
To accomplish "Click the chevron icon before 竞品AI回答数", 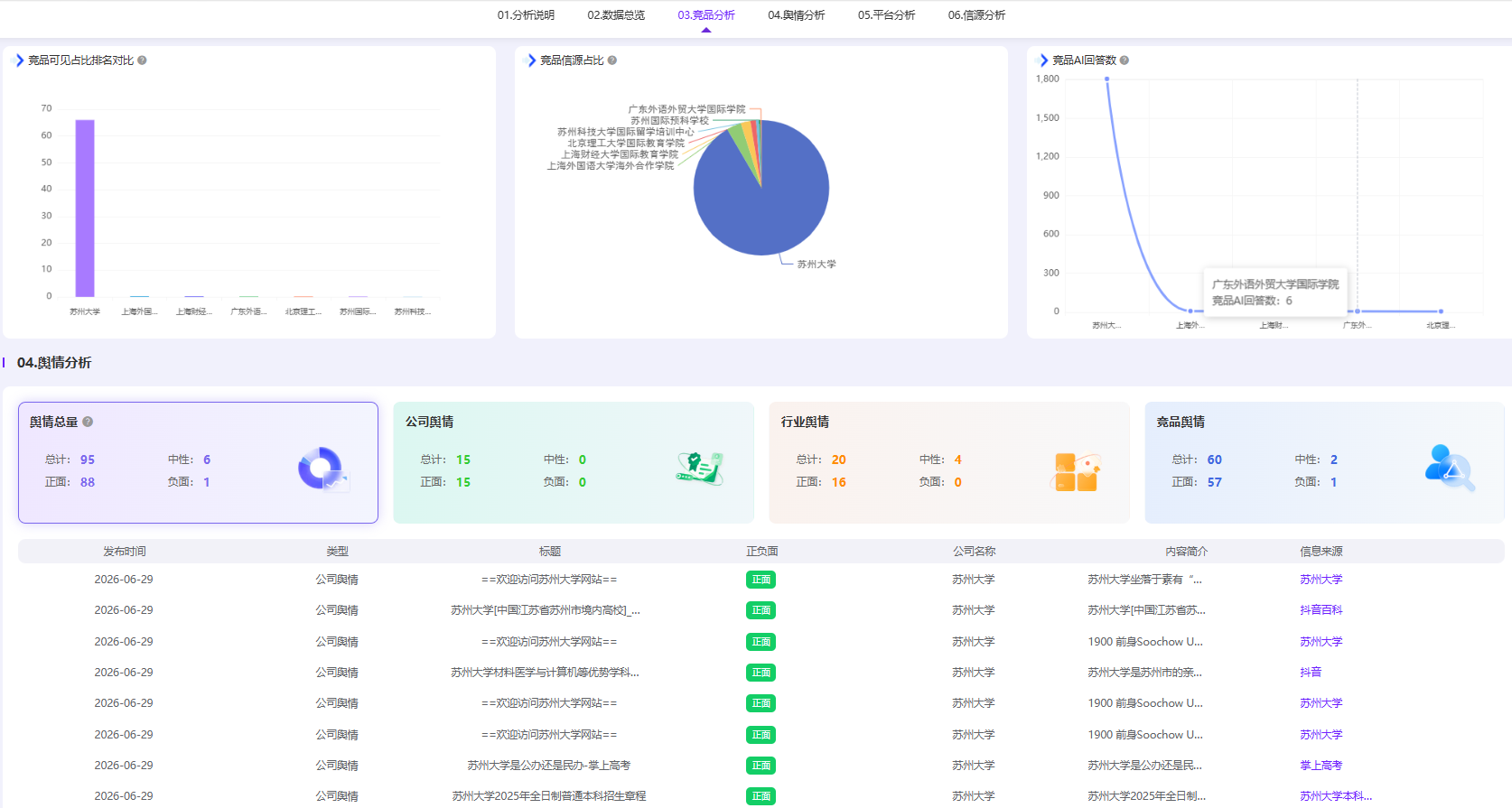I will coord(1044,60).
